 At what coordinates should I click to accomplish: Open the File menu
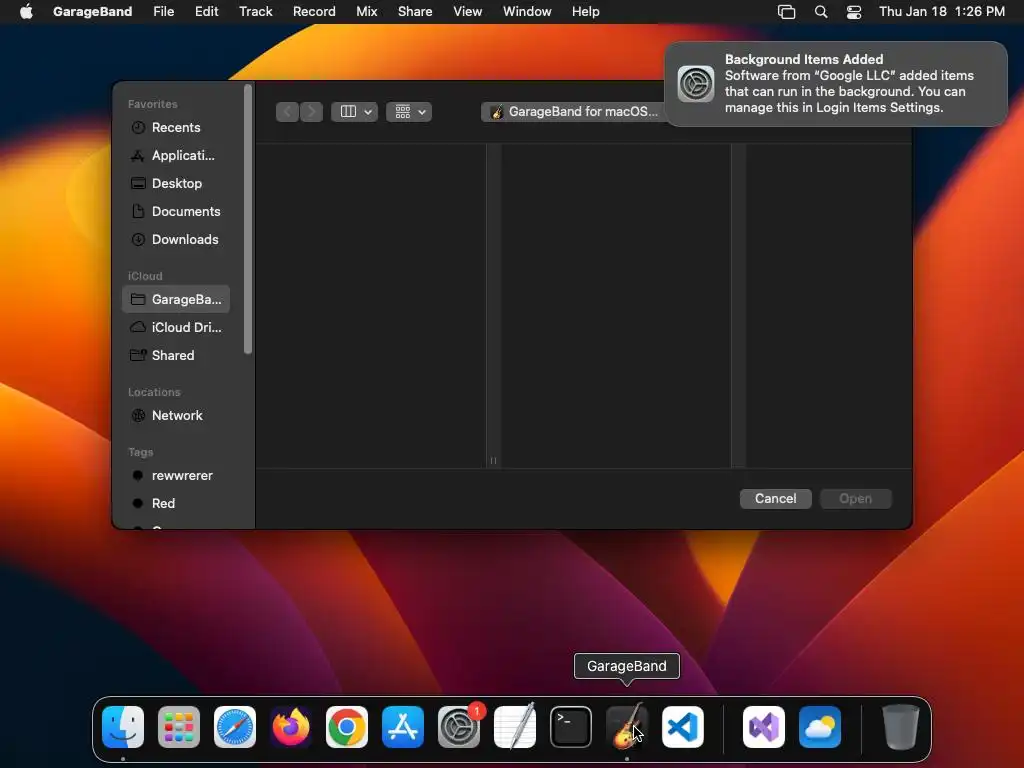[x=163, y=12]
